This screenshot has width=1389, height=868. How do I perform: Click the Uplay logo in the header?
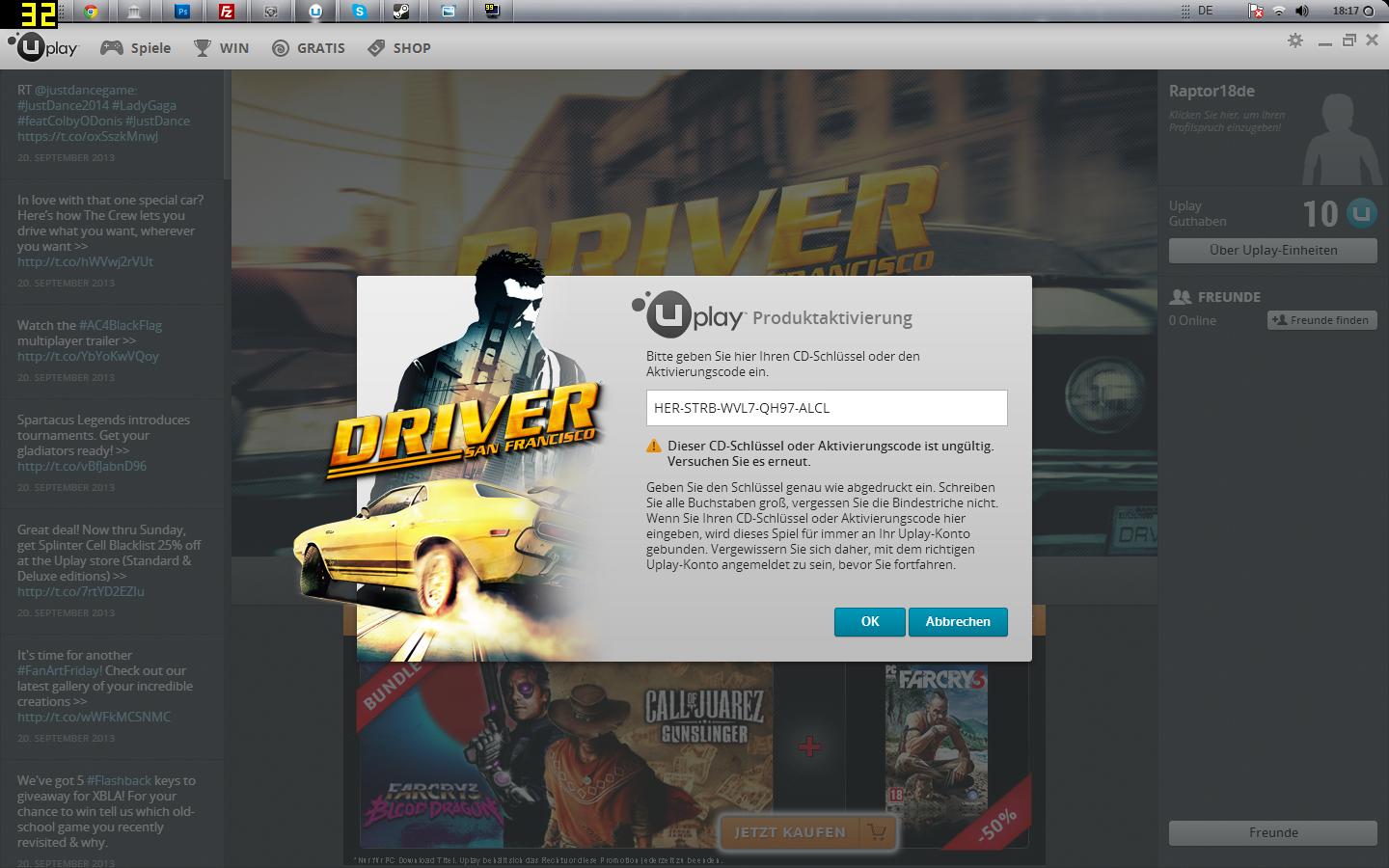point(43,46)
